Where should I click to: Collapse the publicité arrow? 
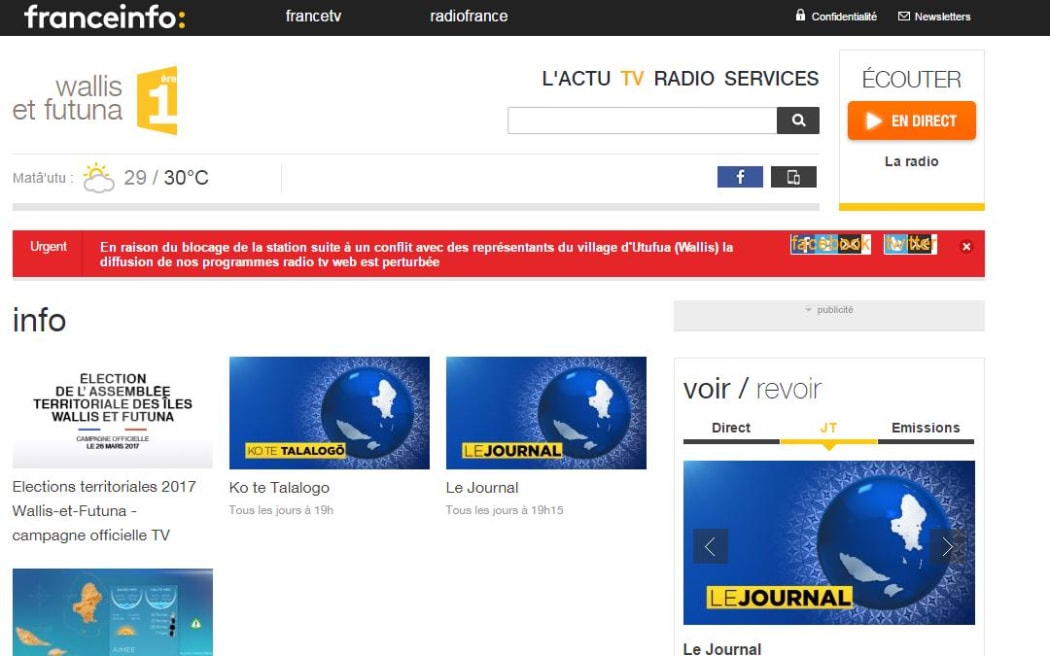[x=808, y=310]
